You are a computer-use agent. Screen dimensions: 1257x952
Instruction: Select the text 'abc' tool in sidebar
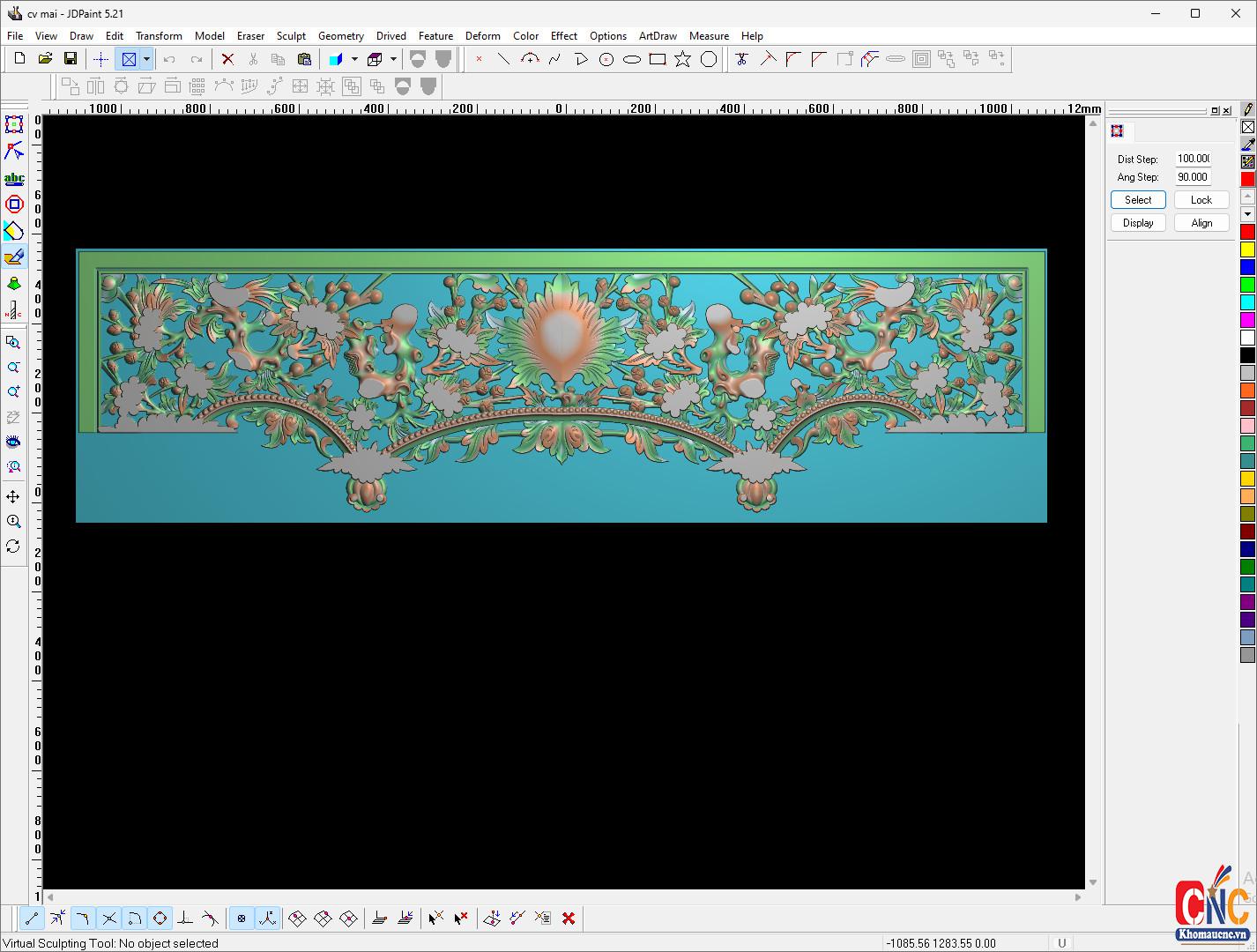coord(14,179)
